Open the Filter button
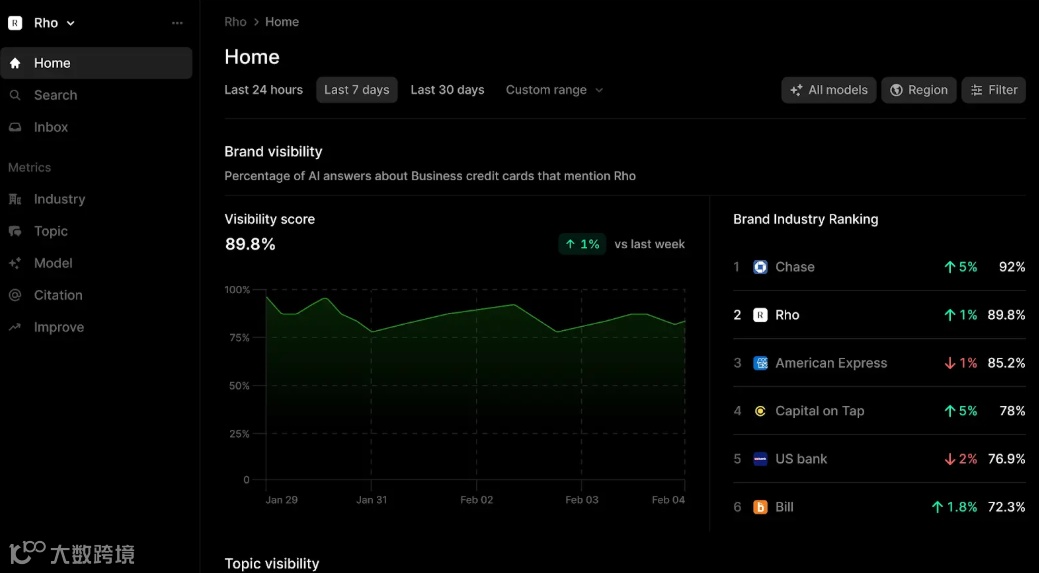 coord(993,90)
